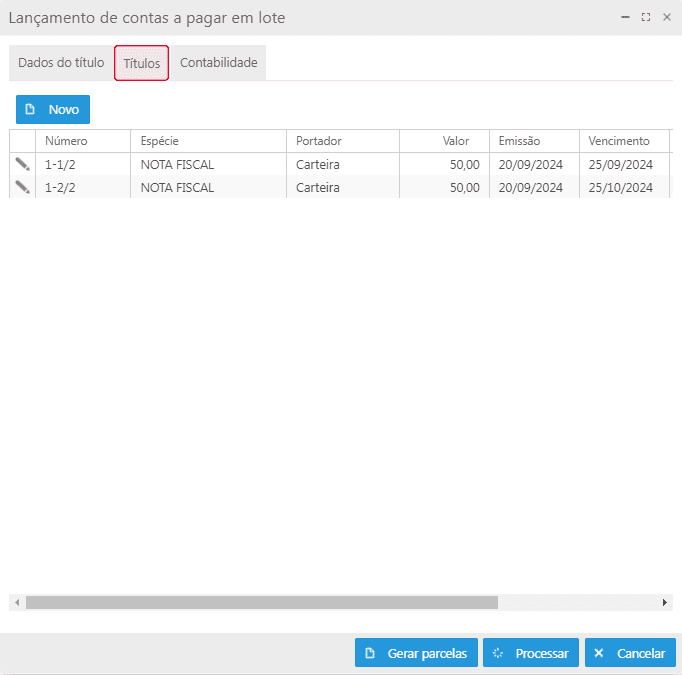Minimize the batch accounts payable window
The image size is (682, 675).
point(625,17)
